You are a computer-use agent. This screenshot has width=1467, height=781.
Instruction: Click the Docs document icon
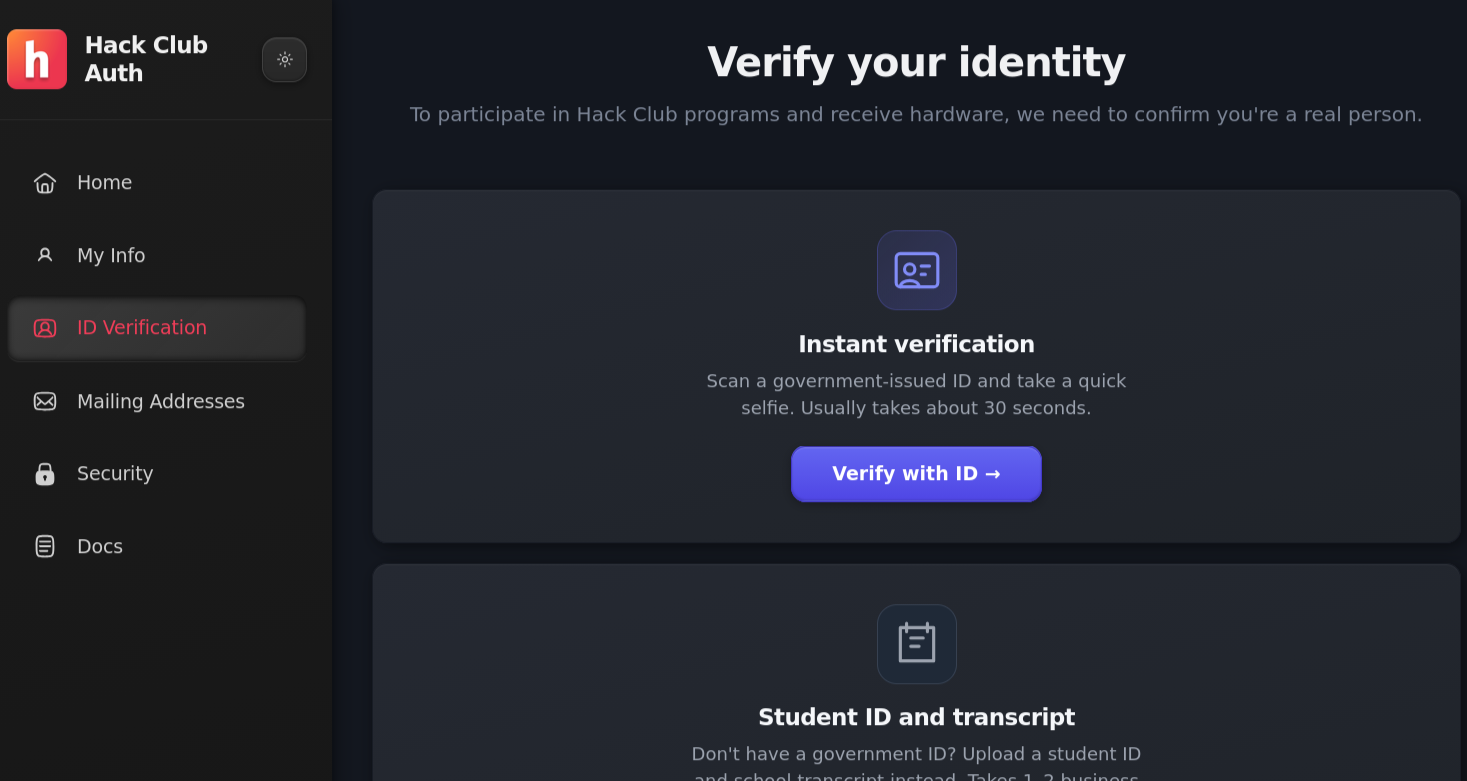point(45,546)
